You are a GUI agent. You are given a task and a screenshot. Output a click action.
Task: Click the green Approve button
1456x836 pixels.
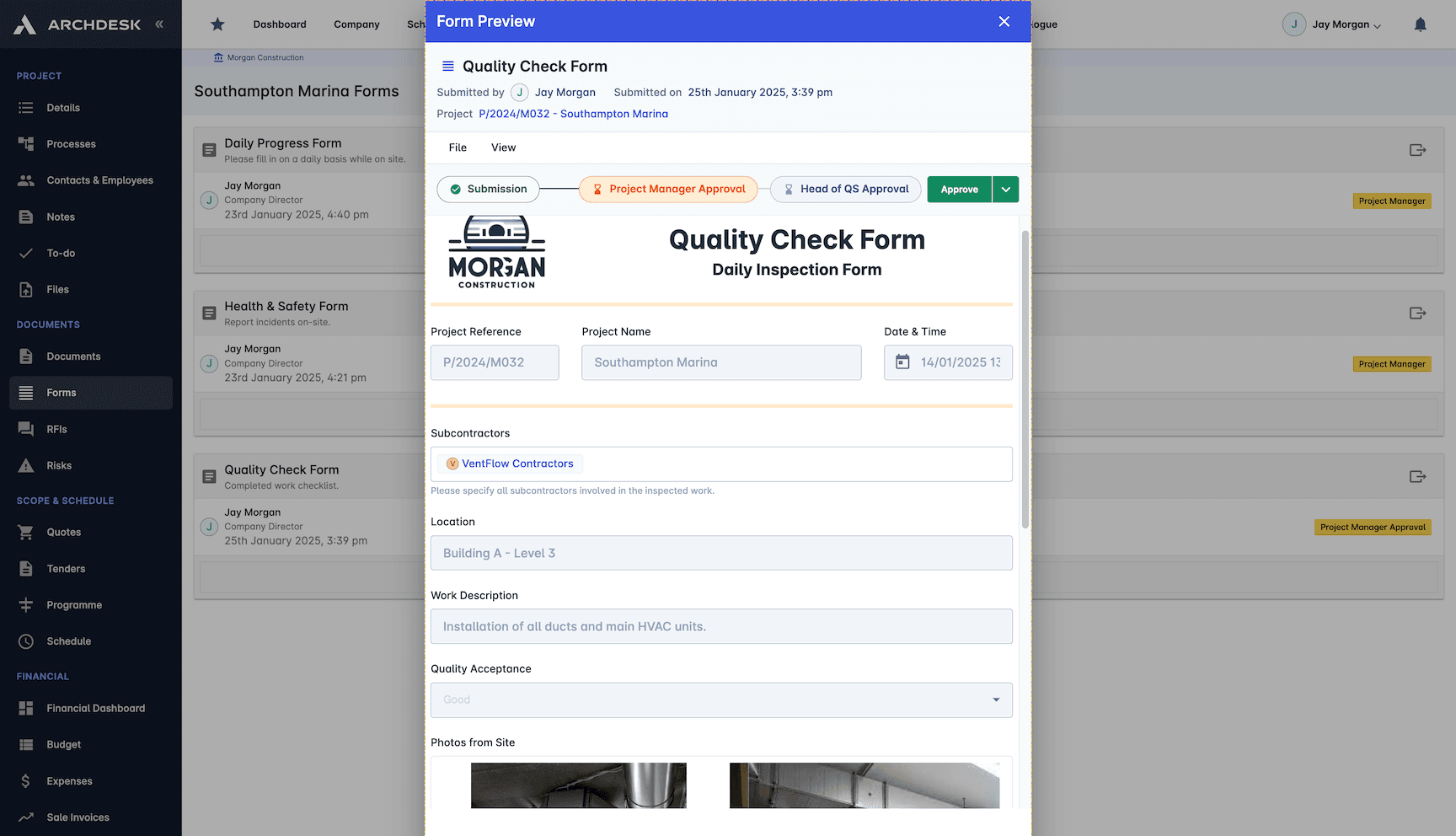click(959, 189)
